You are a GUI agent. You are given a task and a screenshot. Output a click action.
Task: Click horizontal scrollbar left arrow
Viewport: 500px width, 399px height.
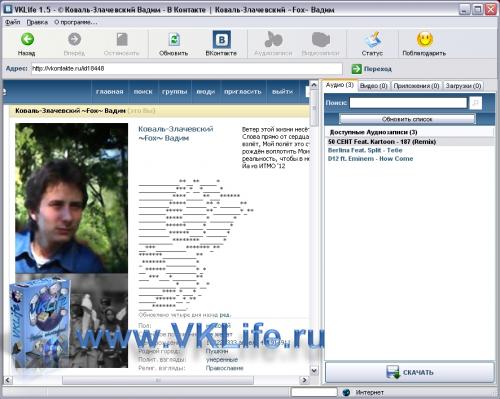pos(8,380)
